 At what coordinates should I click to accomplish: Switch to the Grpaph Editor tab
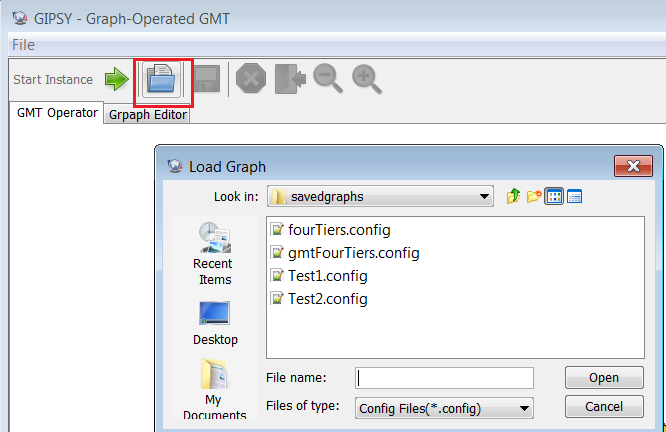coord(147,115)
